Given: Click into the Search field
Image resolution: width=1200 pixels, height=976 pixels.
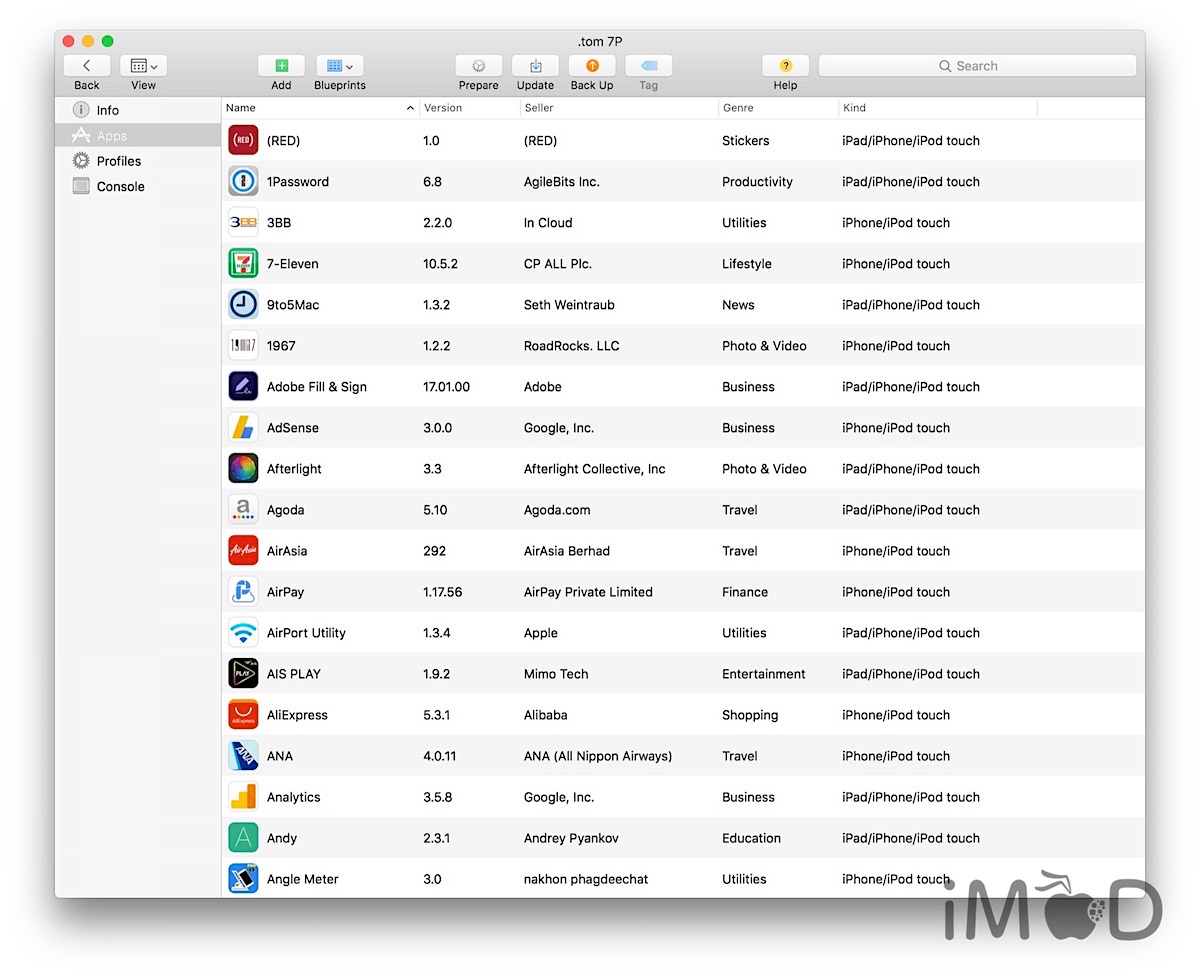Looking at the screenshot, I should (977, 66).
